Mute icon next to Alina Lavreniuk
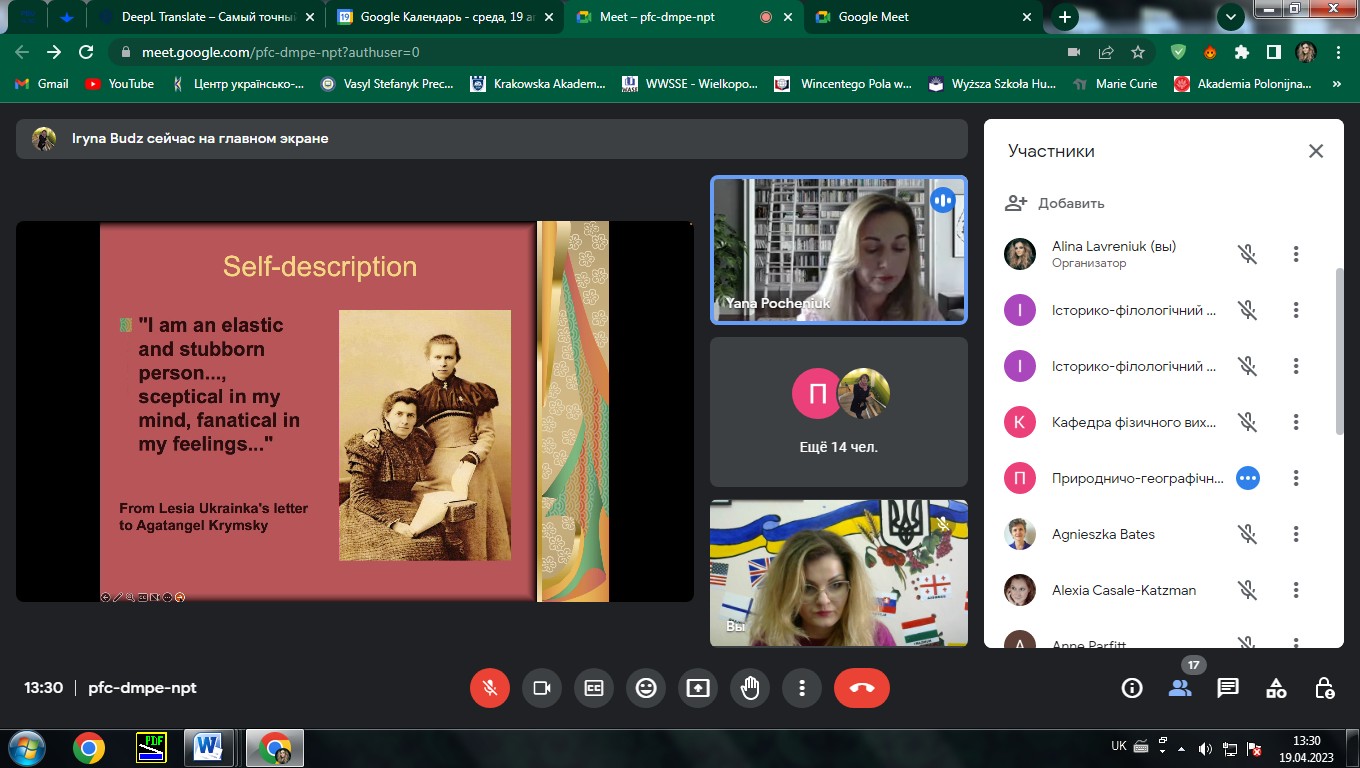 tap(1247, 254)
